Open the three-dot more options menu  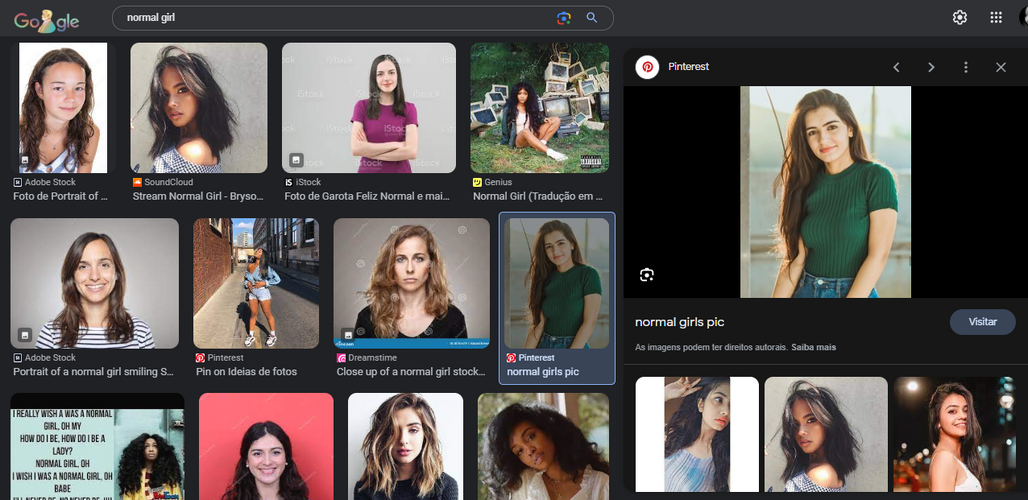pyautogui.click(x=966, y=67)
